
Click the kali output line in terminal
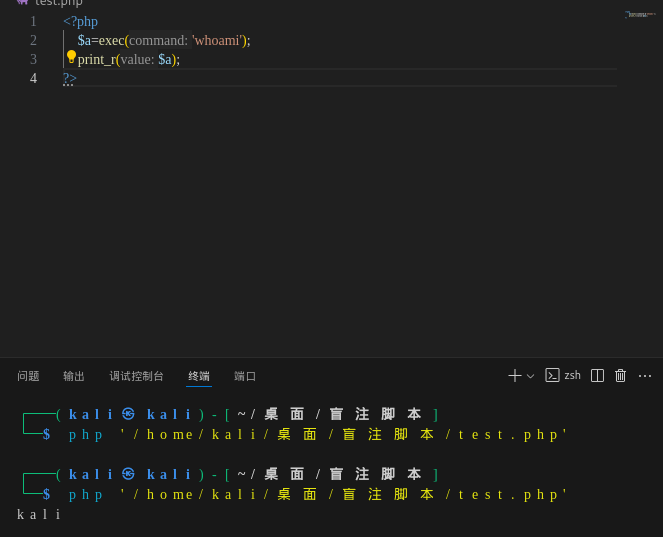coord(39,515)
